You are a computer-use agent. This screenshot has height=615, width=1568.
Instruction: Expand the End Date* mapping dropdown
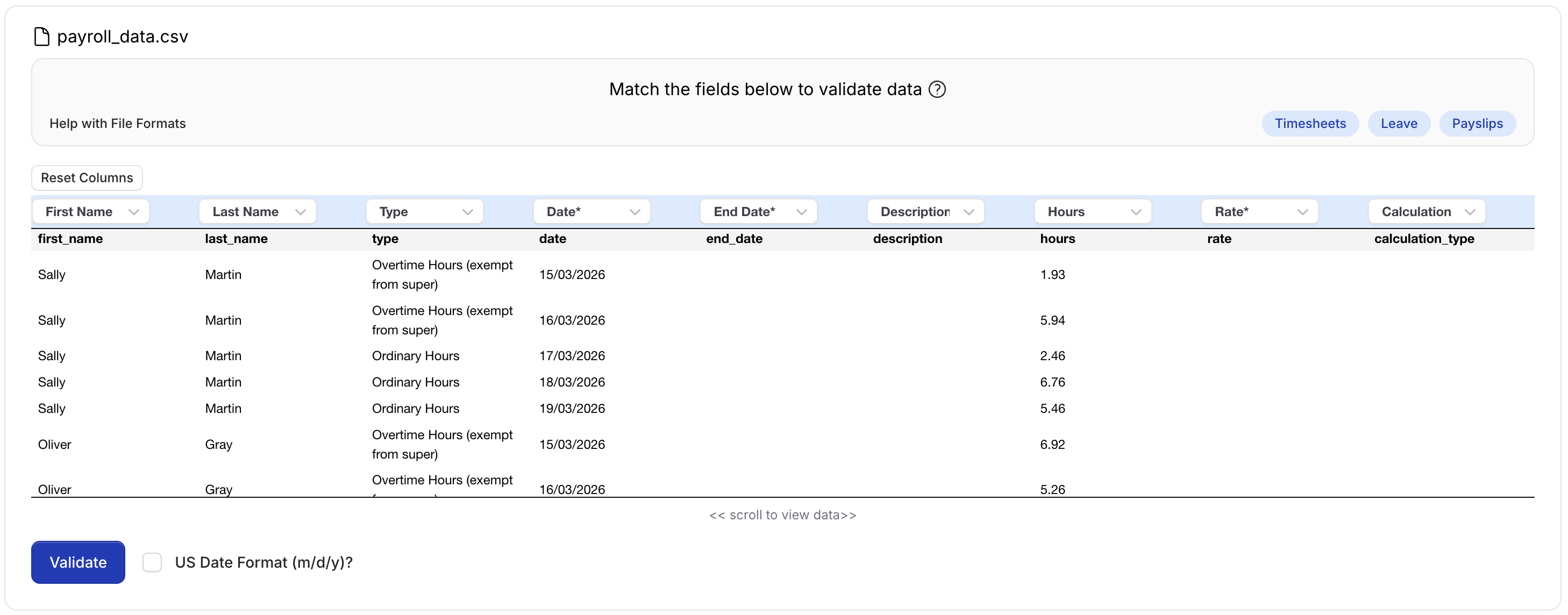[x=758, y=212]
